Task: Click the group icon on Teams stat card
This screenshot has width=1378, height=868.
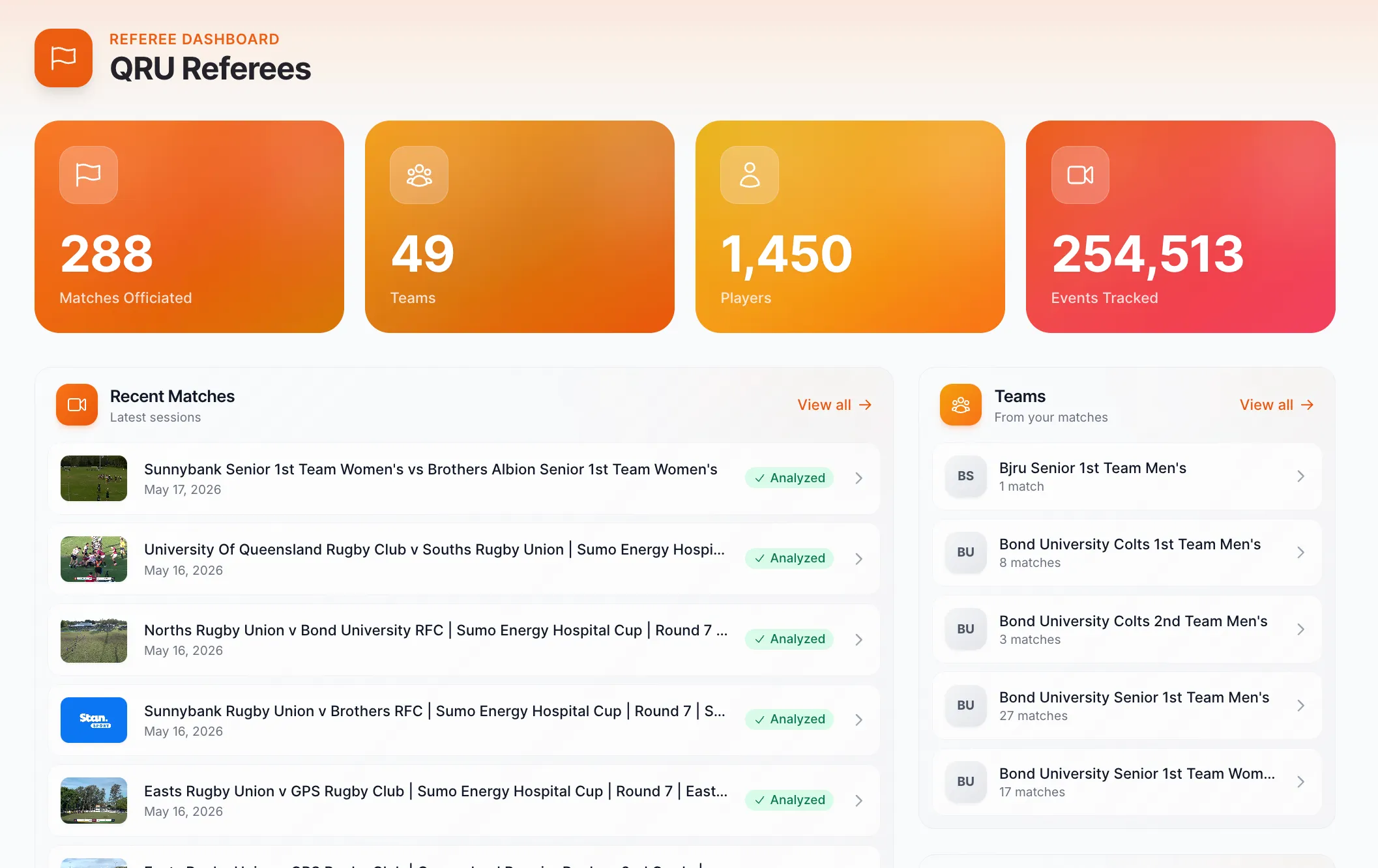Action: click(419, 175)
